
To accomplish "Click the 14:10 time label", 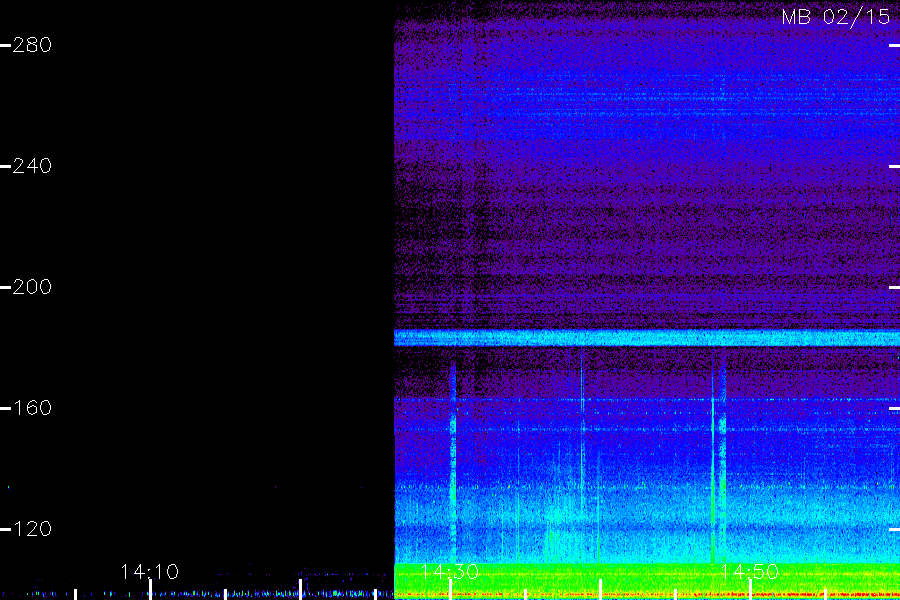I will 150,572.
